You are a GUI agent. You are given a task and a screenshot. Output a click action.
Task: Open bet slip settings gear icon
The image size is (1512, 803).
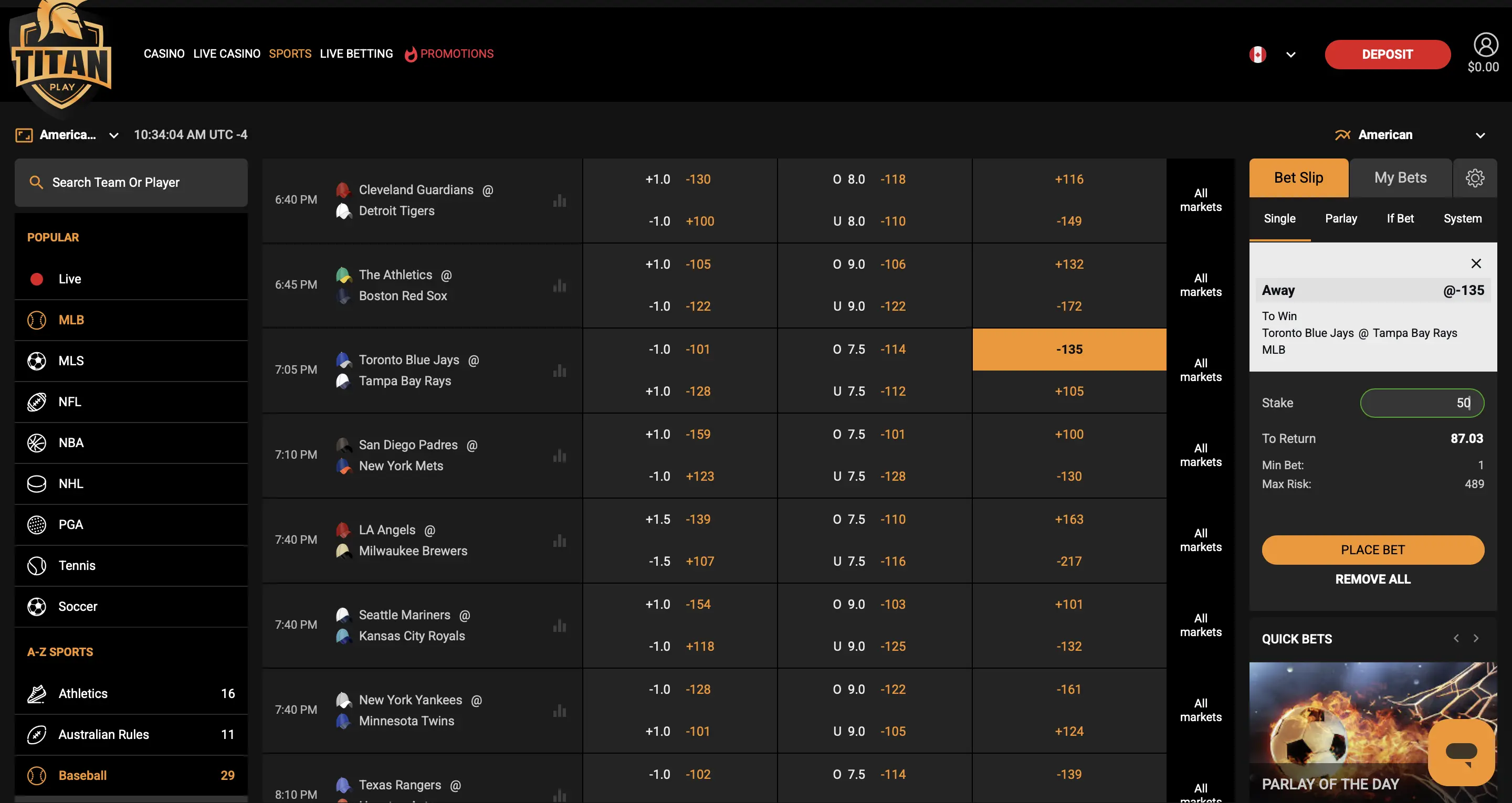pos(1474,178)
